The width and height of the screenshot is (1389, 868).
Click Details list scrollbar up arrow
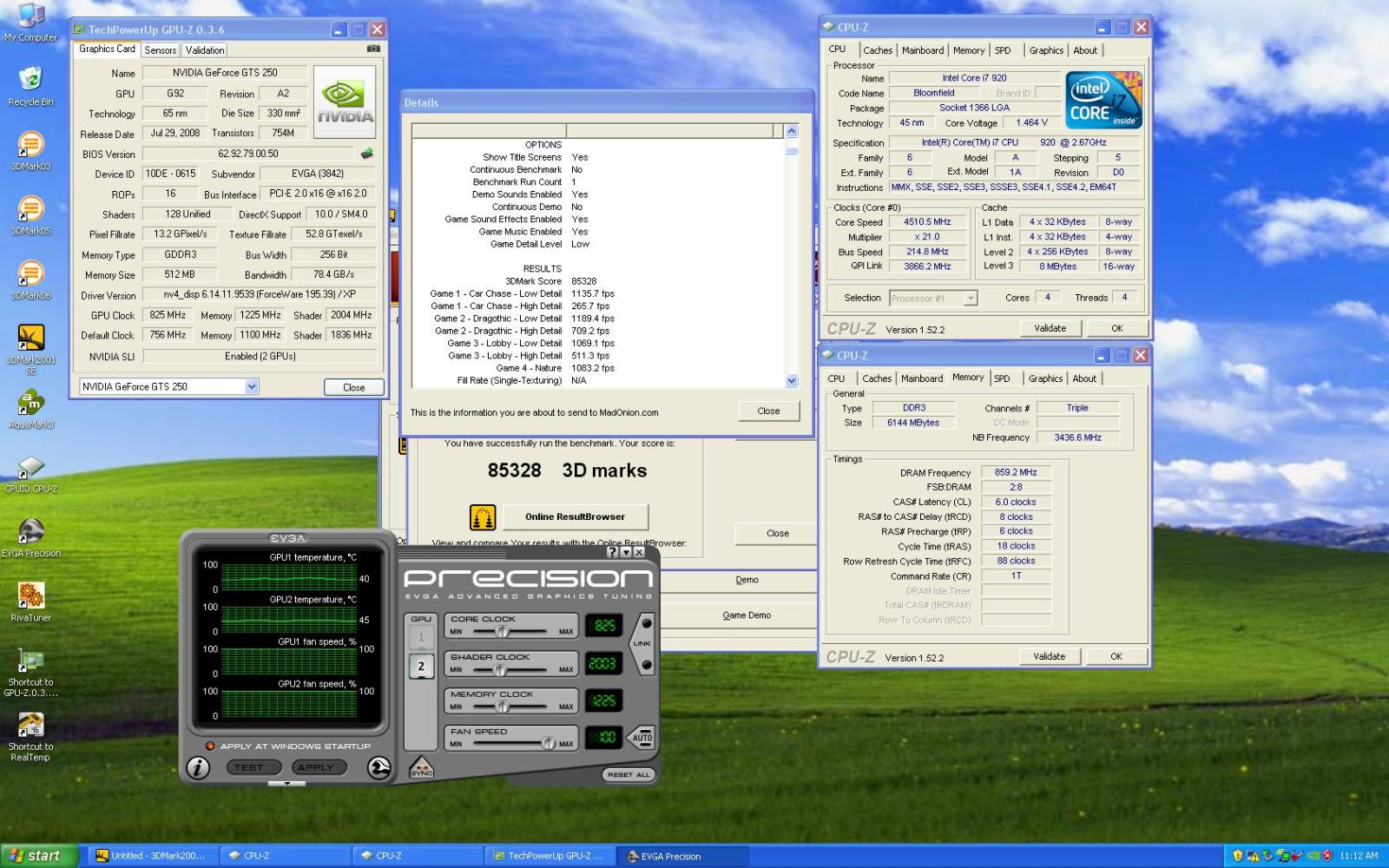click(x=791, y=131)
